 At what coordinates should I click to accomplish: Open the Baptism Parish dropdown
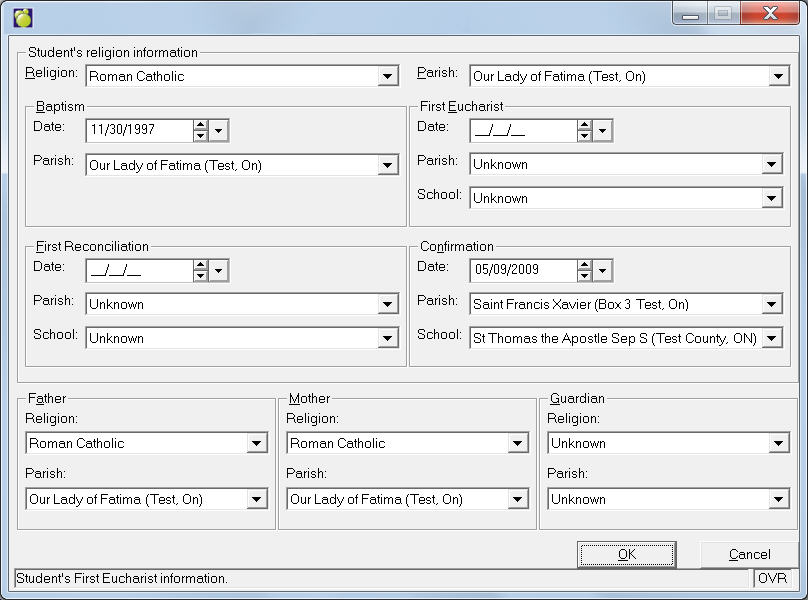388,165
